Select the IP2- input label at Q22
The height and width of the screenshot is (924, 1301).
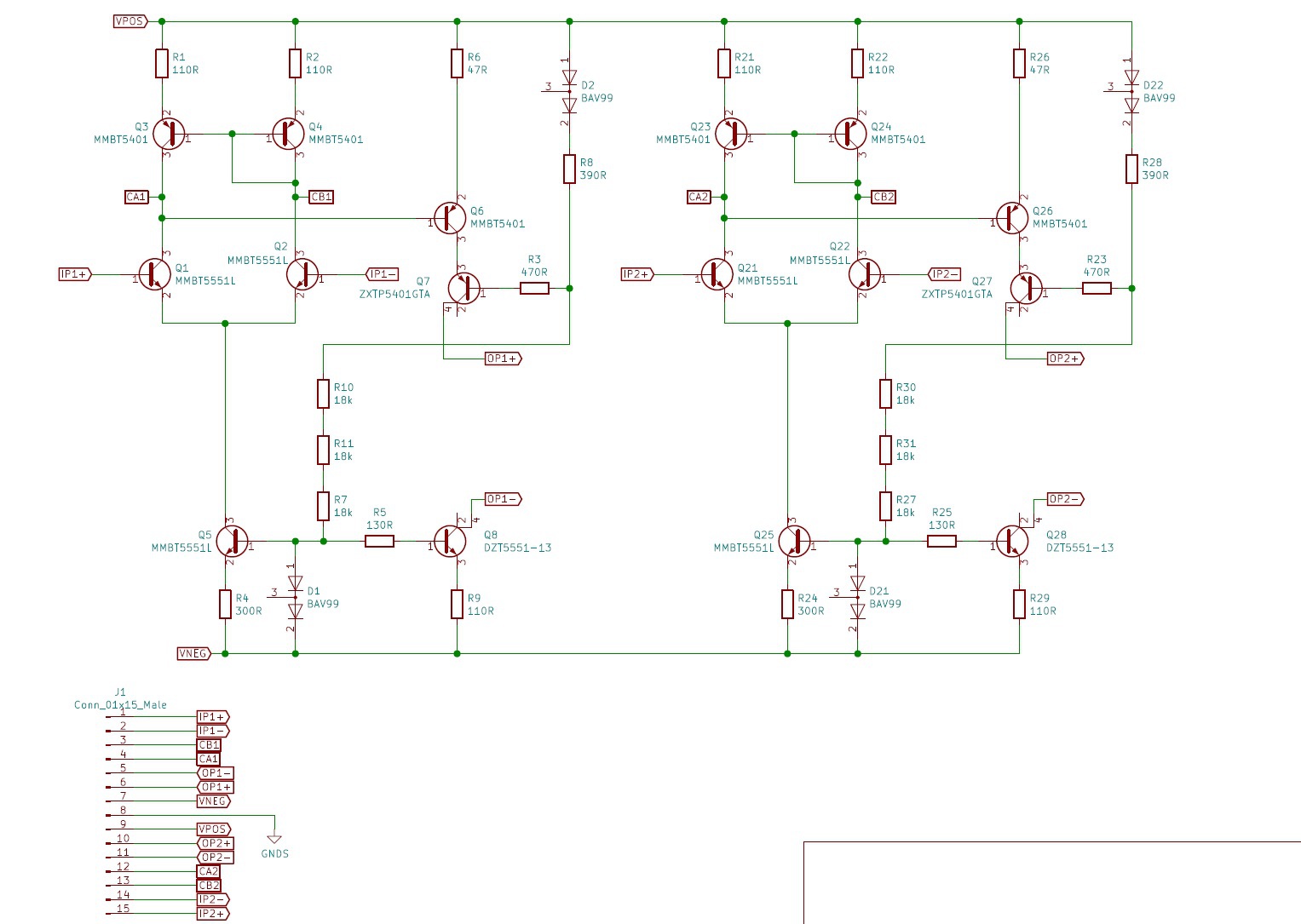coord(944,274)
